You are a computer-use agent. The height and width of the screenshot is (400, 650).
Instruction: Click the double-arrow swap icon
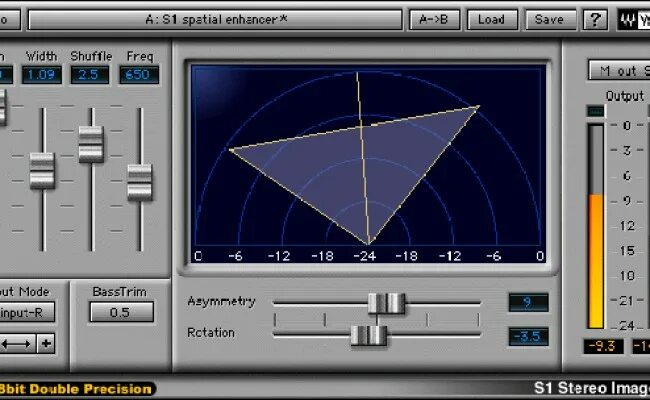point(17,343)
